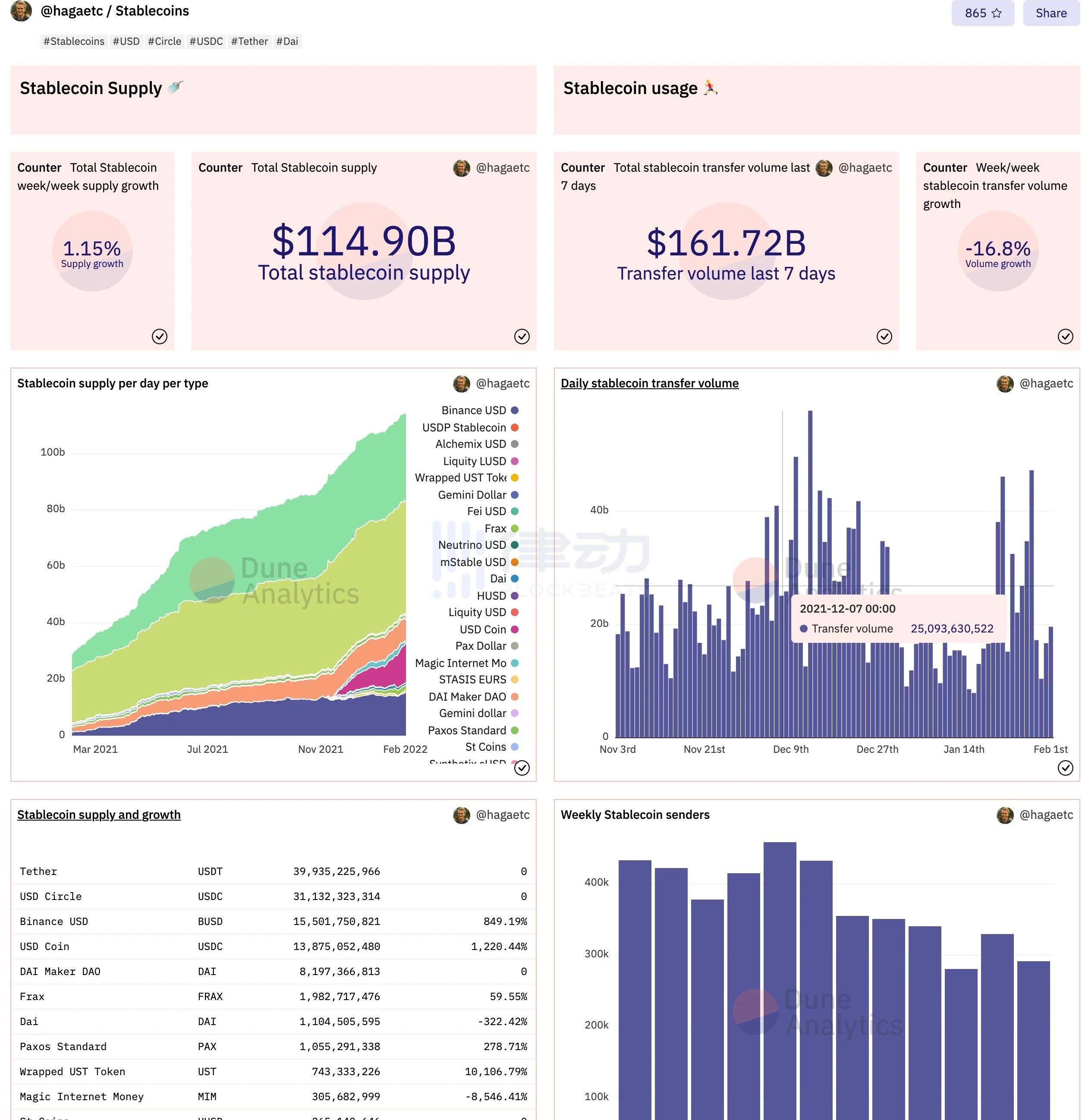Image resolution: width=1082 pixels, height=1120 pixels.
Task: Click checkmark icon on transfer volume counter
Action: (884, 337)
